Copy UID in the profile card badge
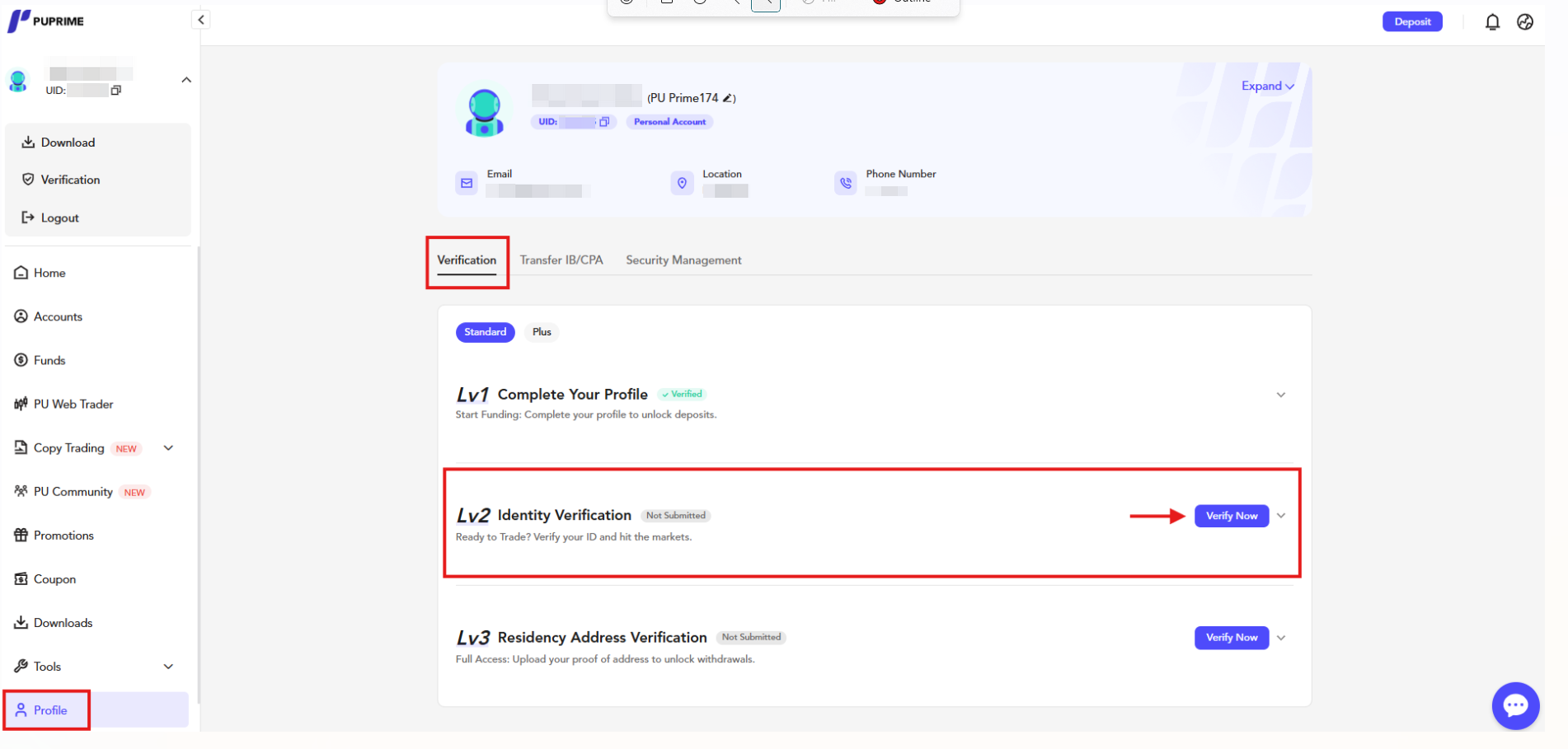 pos(604,122)
